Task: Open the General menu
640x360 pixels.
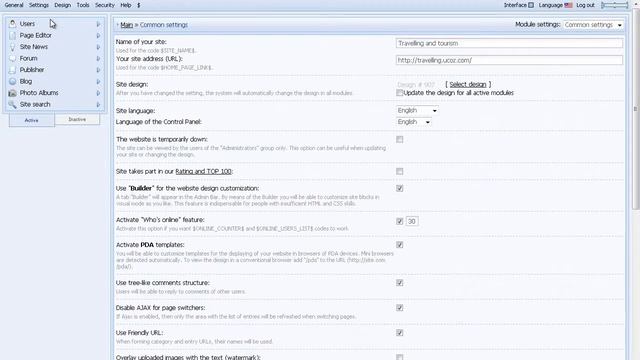Action: coord(14,5)
